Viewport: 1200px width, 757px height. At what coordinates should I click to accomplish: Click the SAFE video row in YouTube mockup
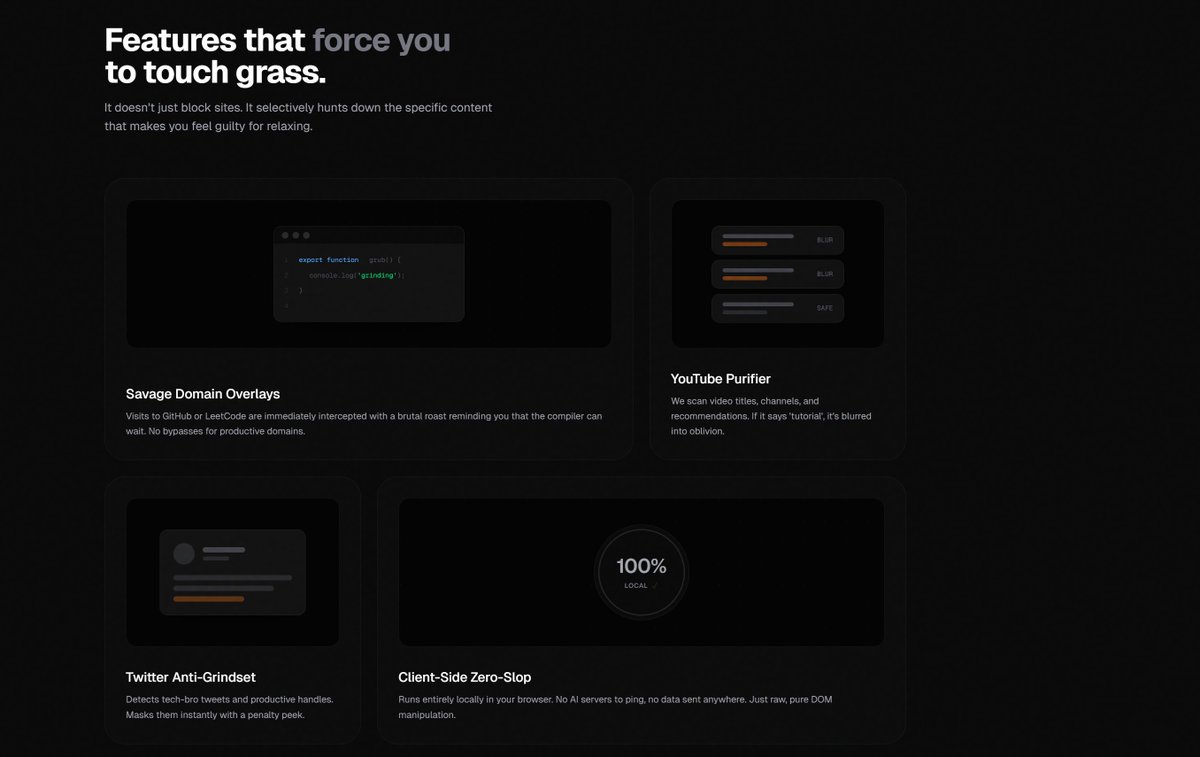coord(777,308)
